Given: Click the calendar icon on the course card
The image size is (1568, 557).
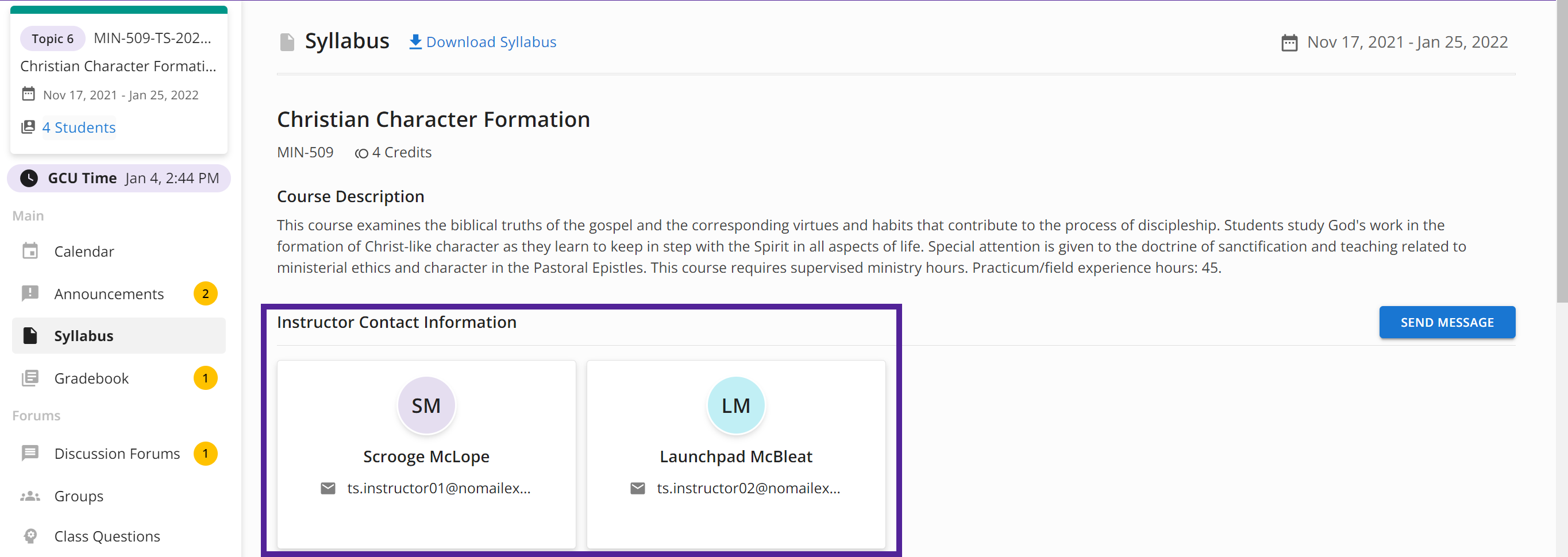Looking at the screenshot, I should [x=29, y=94].
